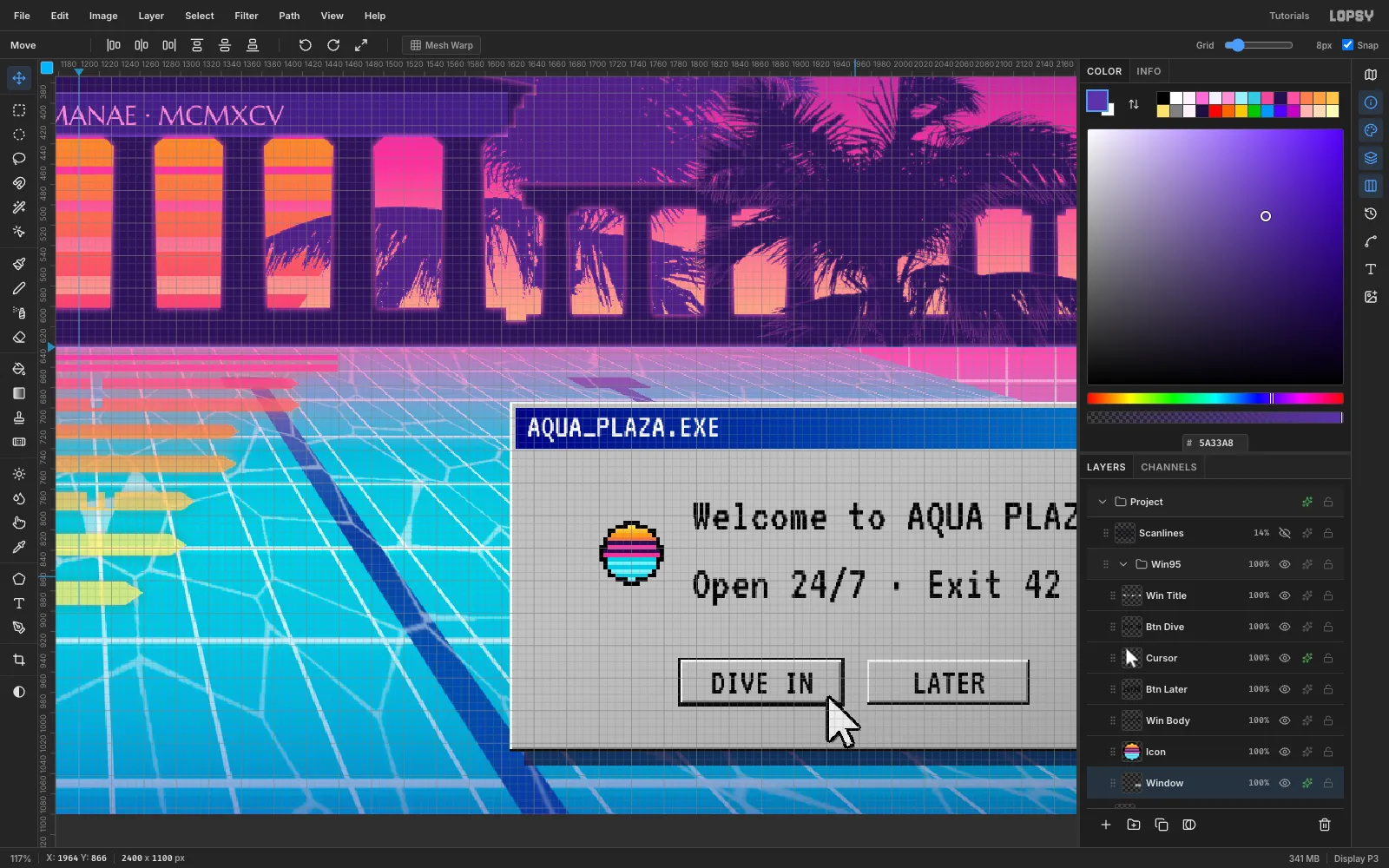Switch to the Channels tab

1168,467
